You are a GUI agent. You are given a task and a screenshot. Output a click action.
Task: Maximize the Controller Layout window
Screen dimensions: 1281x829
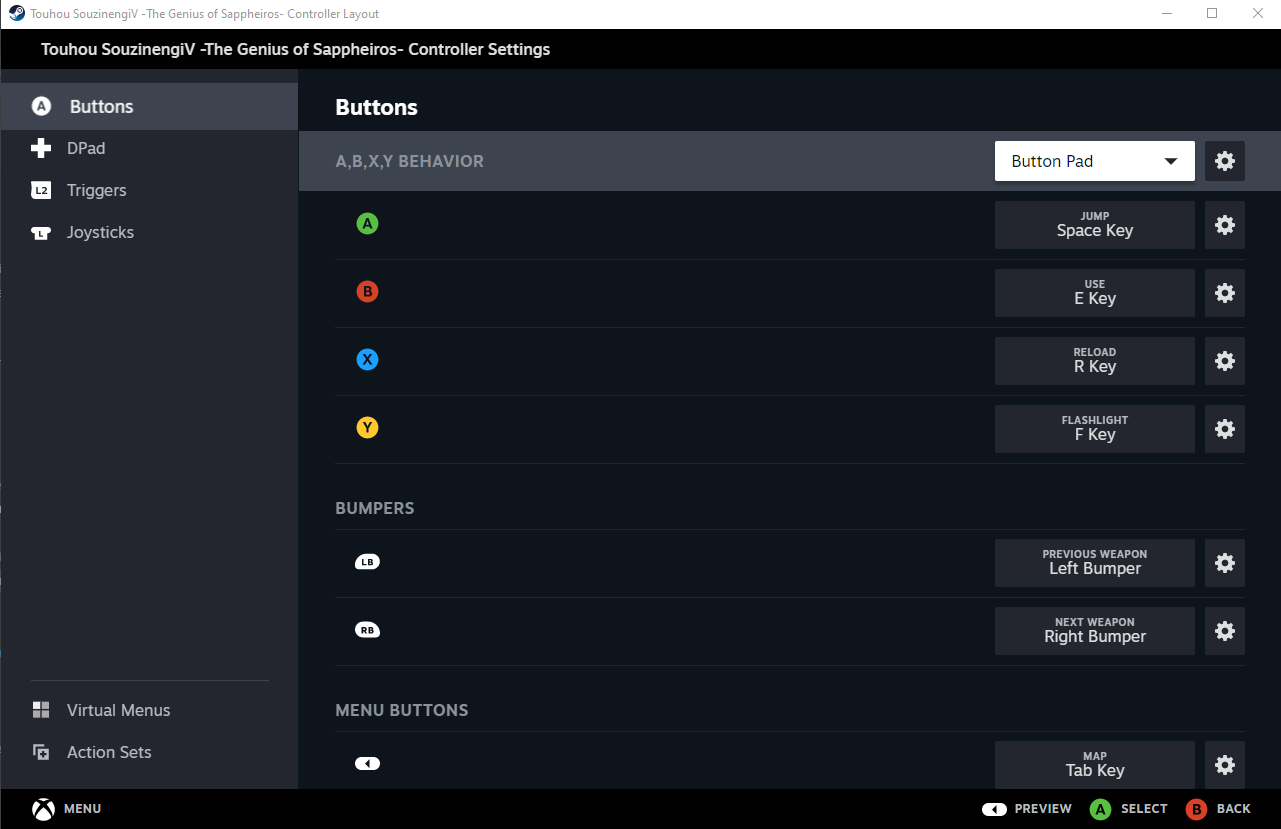point(1212,14)
